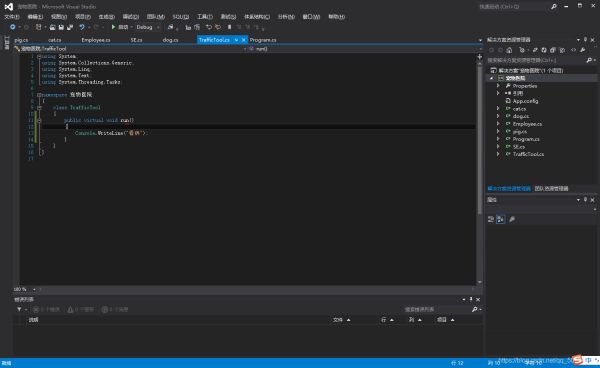The width and height of the screenshot is (600, 368).
Task: Click the Home icon in Solution Explorer
Action: [509, 50]
